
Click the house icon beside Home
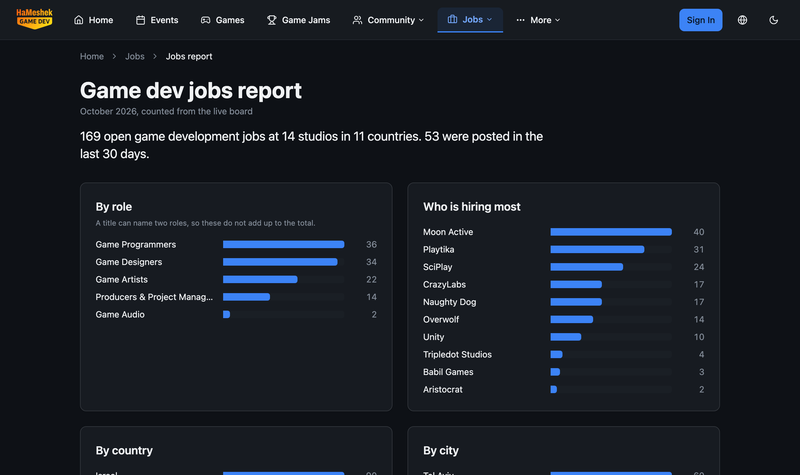79,20
